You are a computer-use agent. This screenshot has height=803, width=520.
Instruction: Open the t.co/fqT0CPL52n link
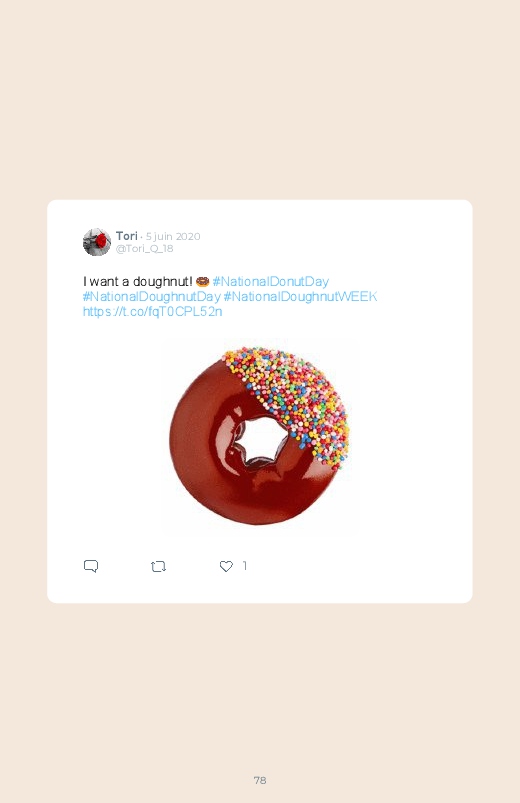click(x=153, y=311)
